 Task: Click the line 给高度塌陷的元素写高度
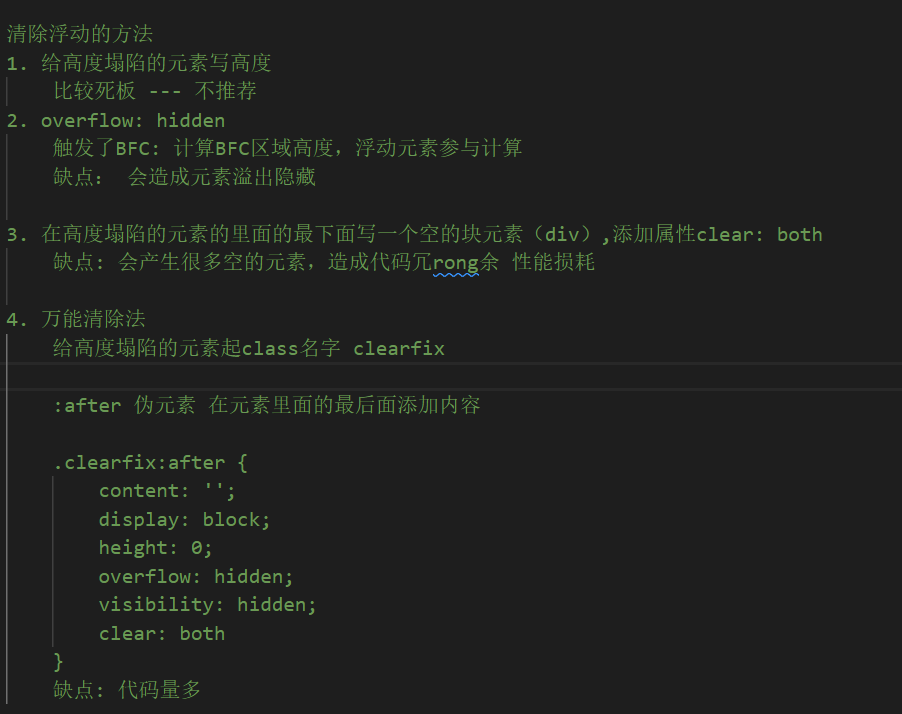coord(156,63)
